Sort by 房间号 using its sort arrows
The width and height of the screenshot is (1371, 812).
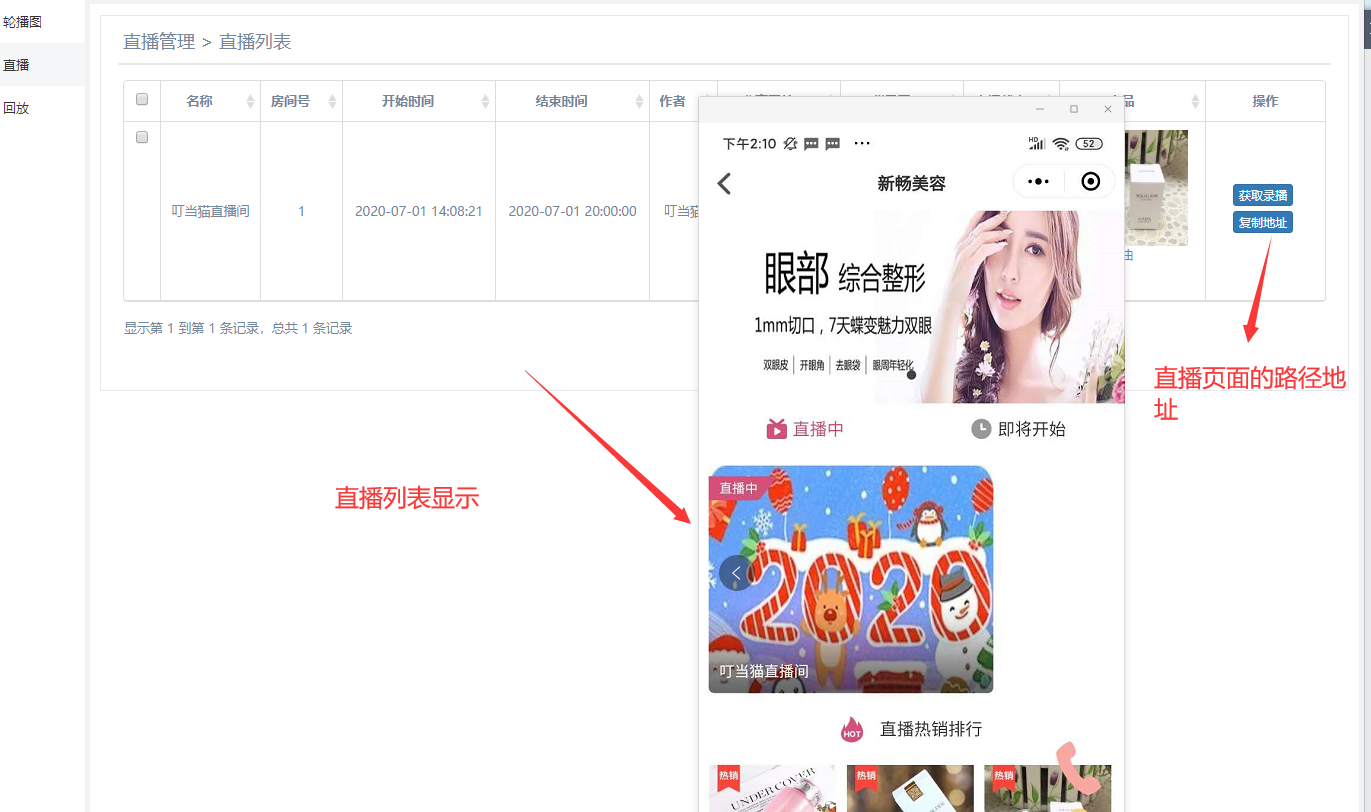333,101
